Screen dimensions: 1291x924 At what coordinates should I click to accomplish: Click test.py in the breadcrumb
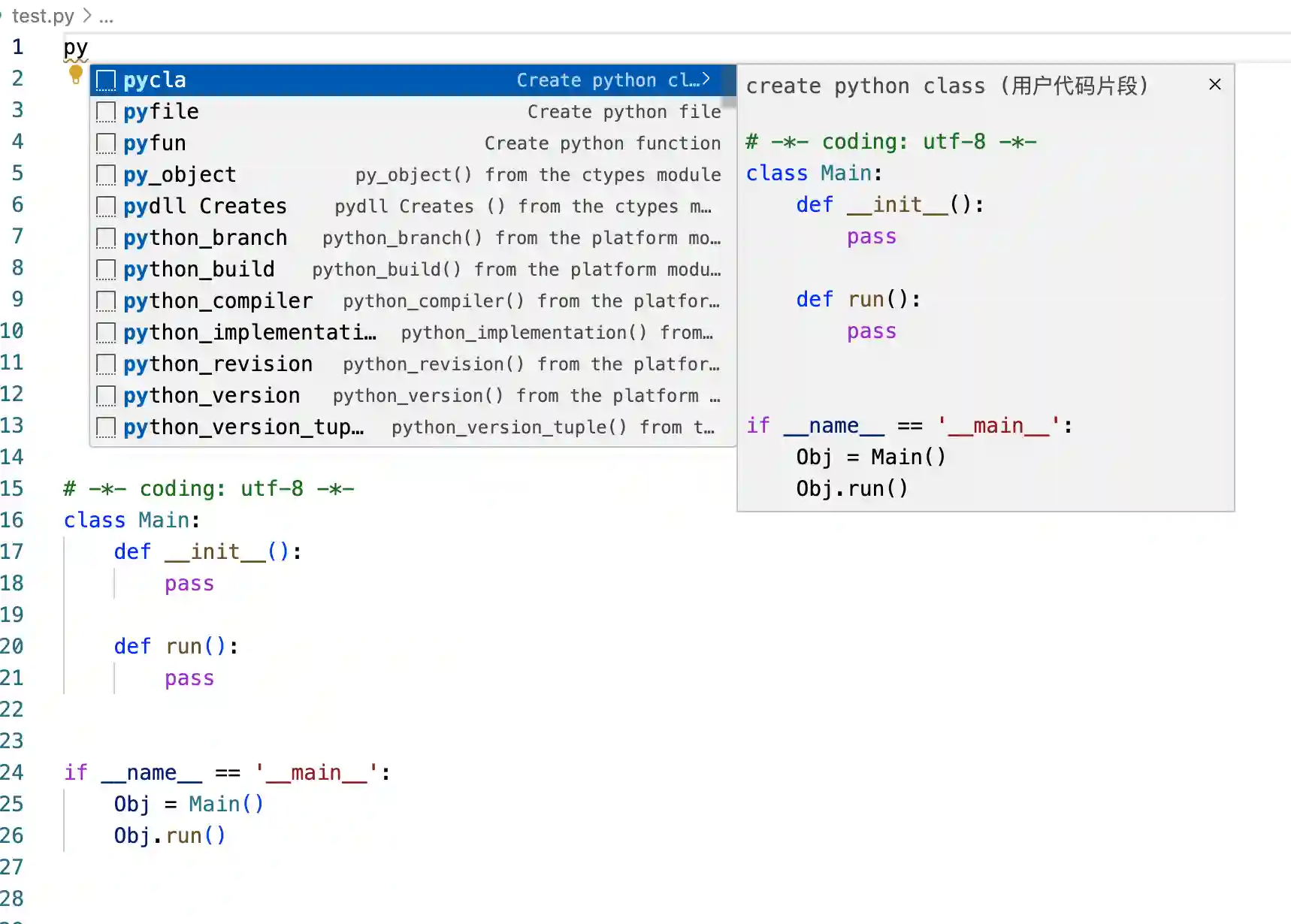43,16
